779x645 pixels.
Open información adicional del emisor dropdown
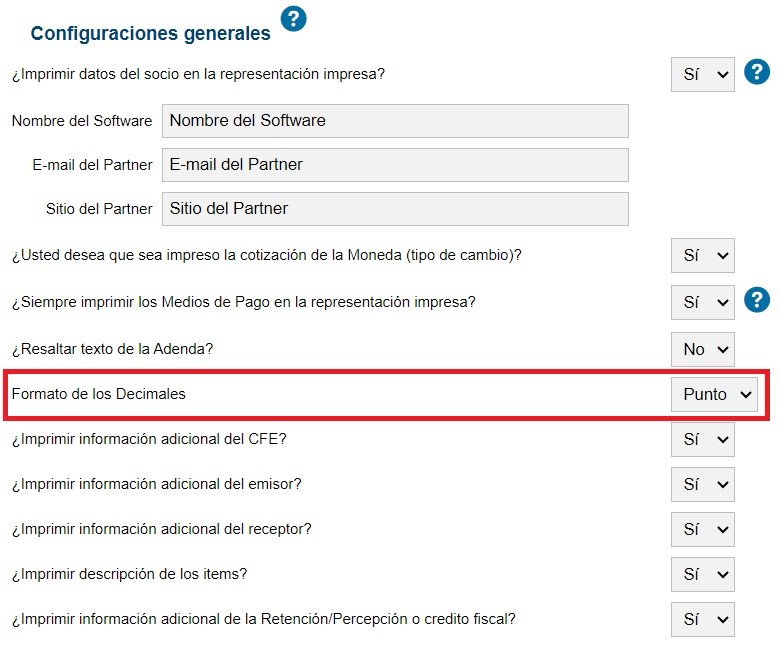point(702,484)
